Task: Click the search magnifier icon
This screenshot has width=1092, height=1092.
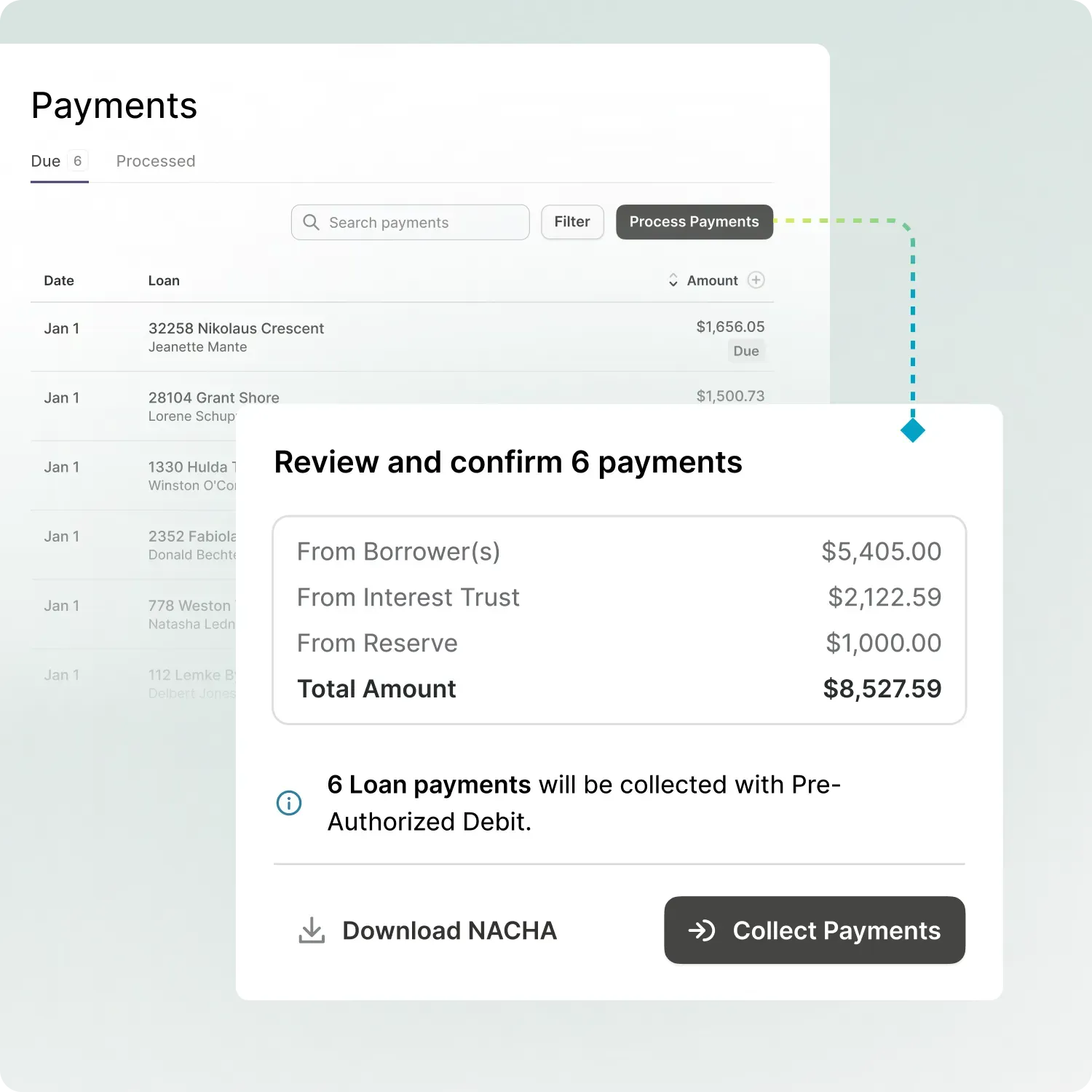Action: [x=311, y=222]
